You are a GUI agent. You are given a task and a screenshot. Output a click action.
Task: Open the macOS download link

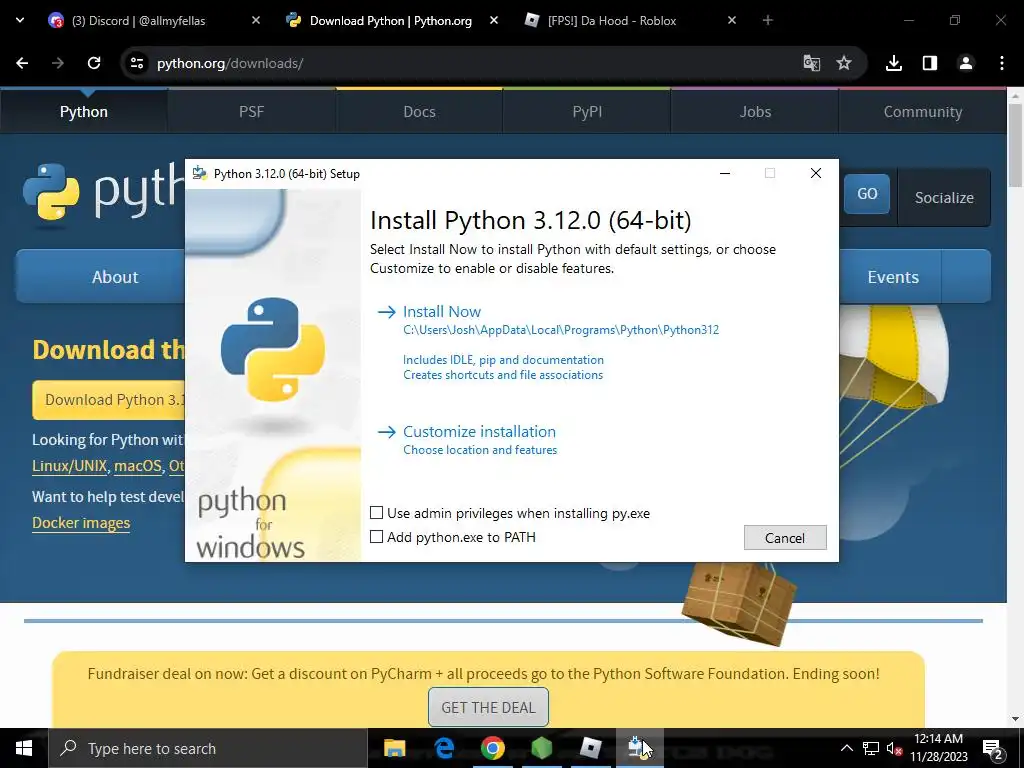[x=138, y=466]
